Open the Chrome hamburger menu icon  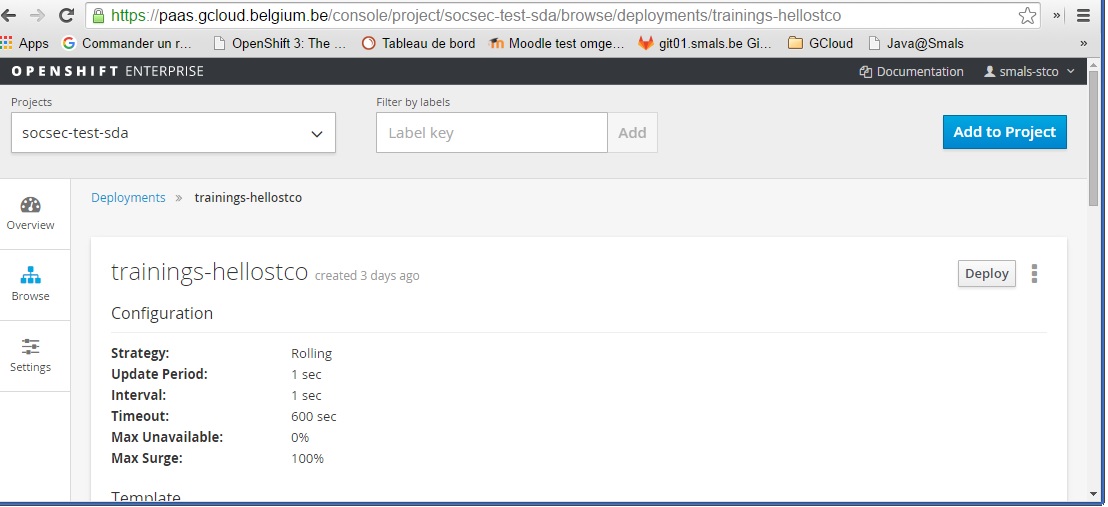1082,16
